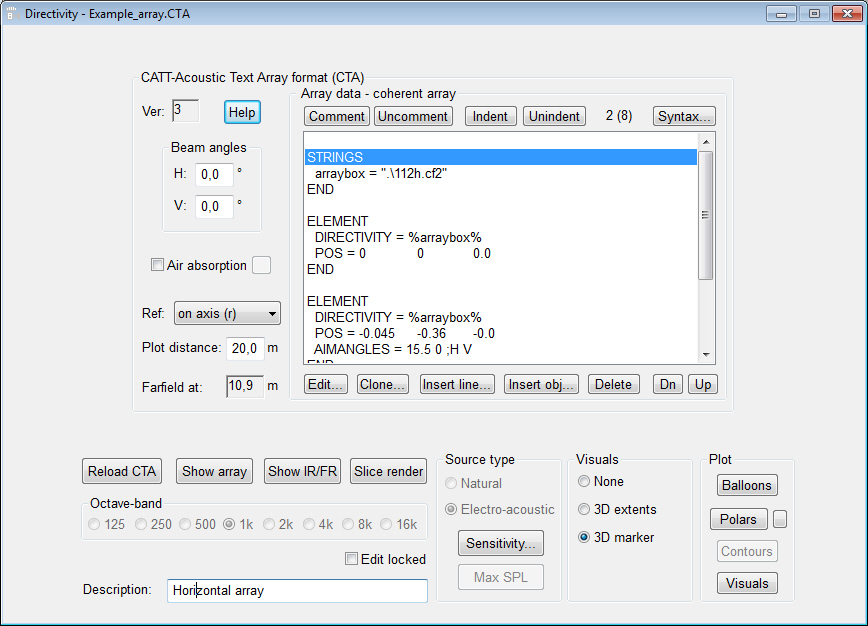Click the small square beside Polars

coord(781,519)
